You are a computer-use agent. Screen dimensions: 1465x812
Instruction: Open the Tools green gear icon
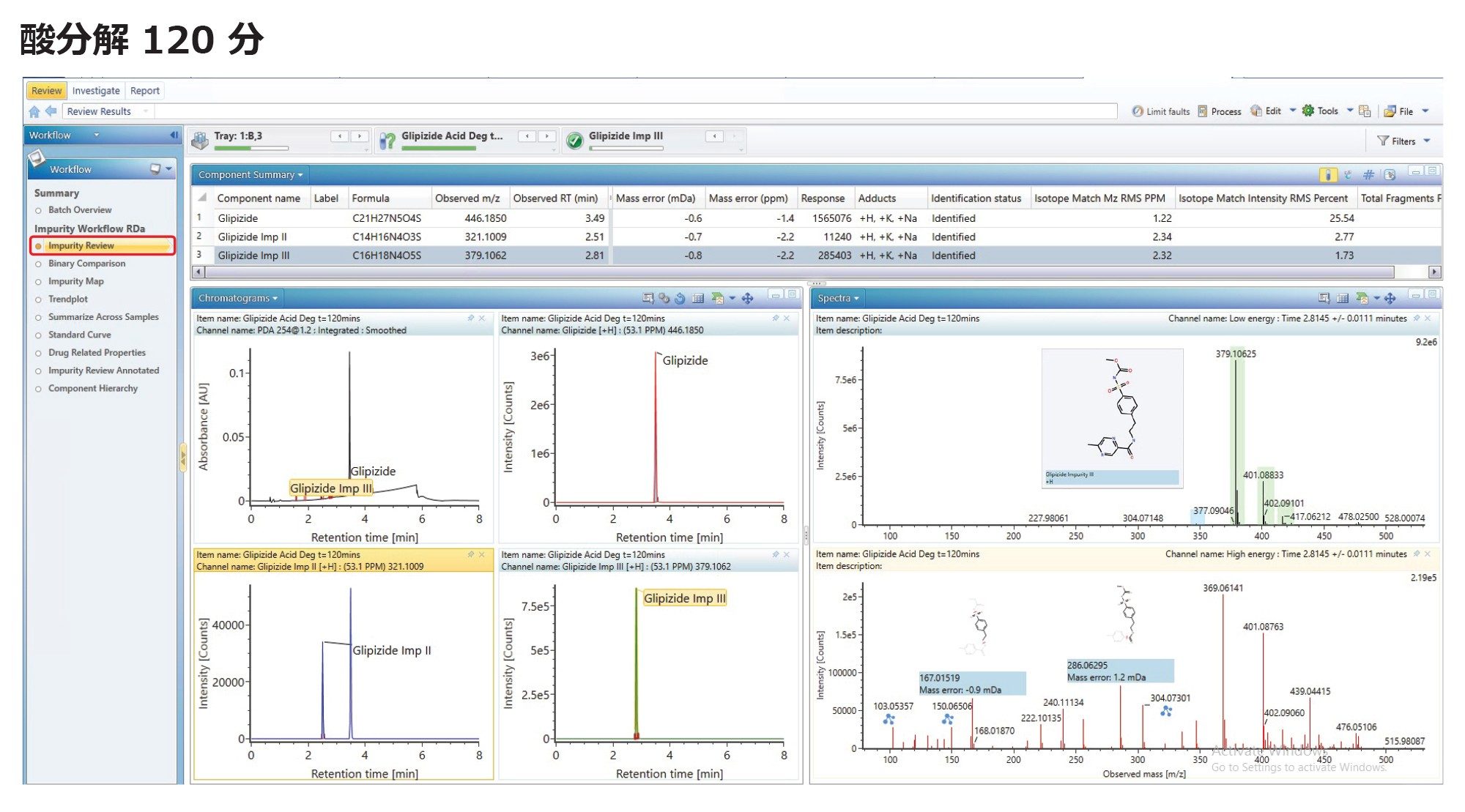(1308, 111)
